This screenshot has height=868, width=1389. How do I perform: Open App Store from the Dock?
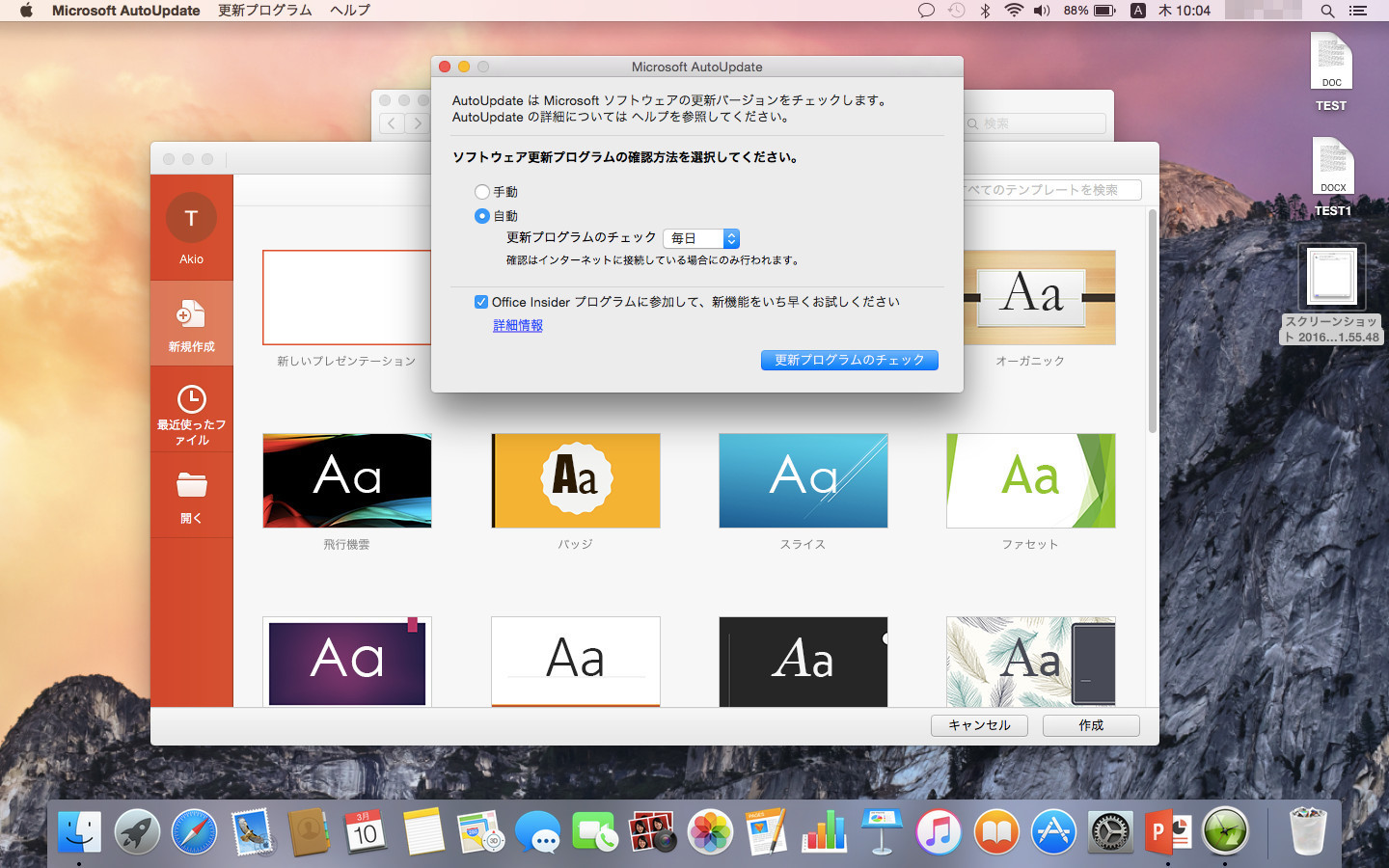click(x=1053, y=830)
